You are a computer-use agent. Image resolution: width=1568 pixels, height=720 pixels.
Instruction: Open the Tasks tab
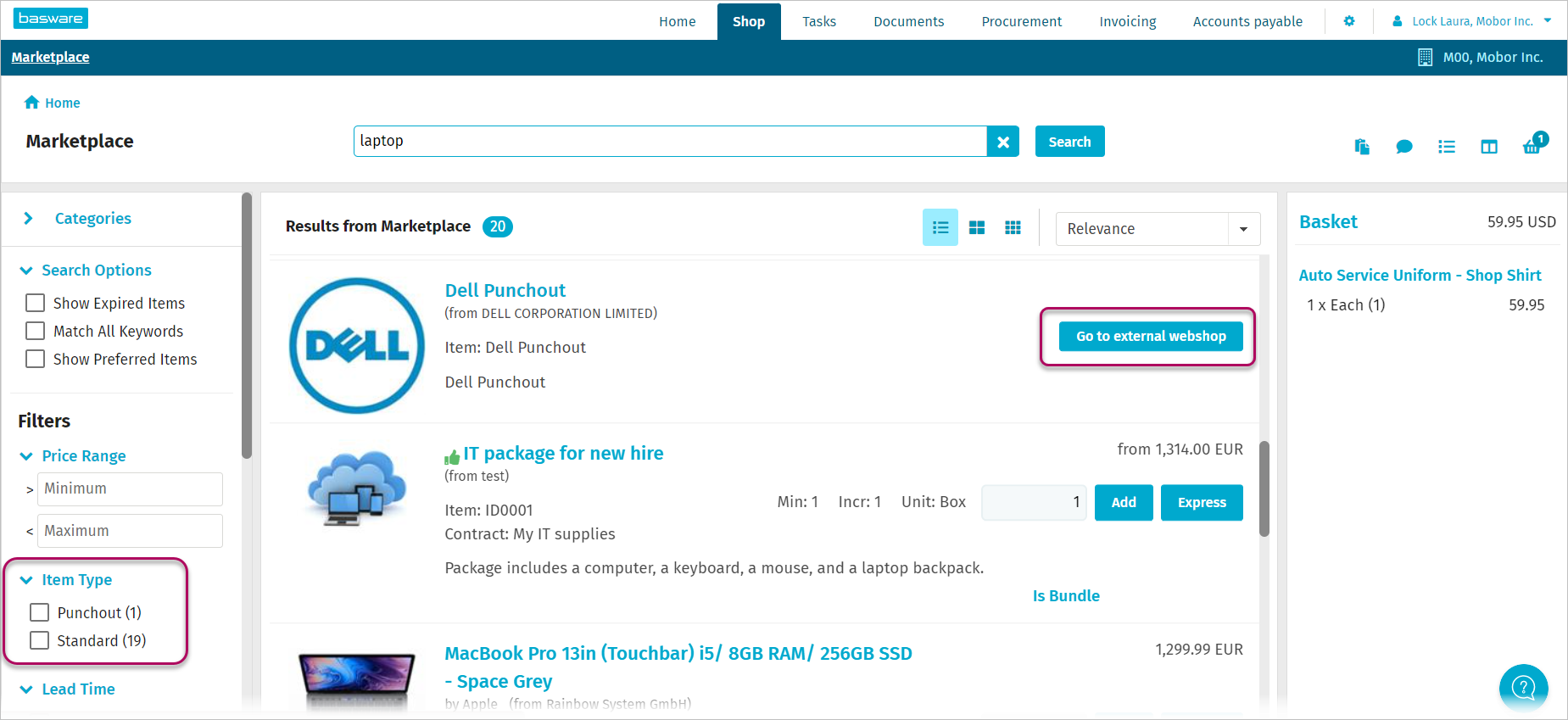819,22
